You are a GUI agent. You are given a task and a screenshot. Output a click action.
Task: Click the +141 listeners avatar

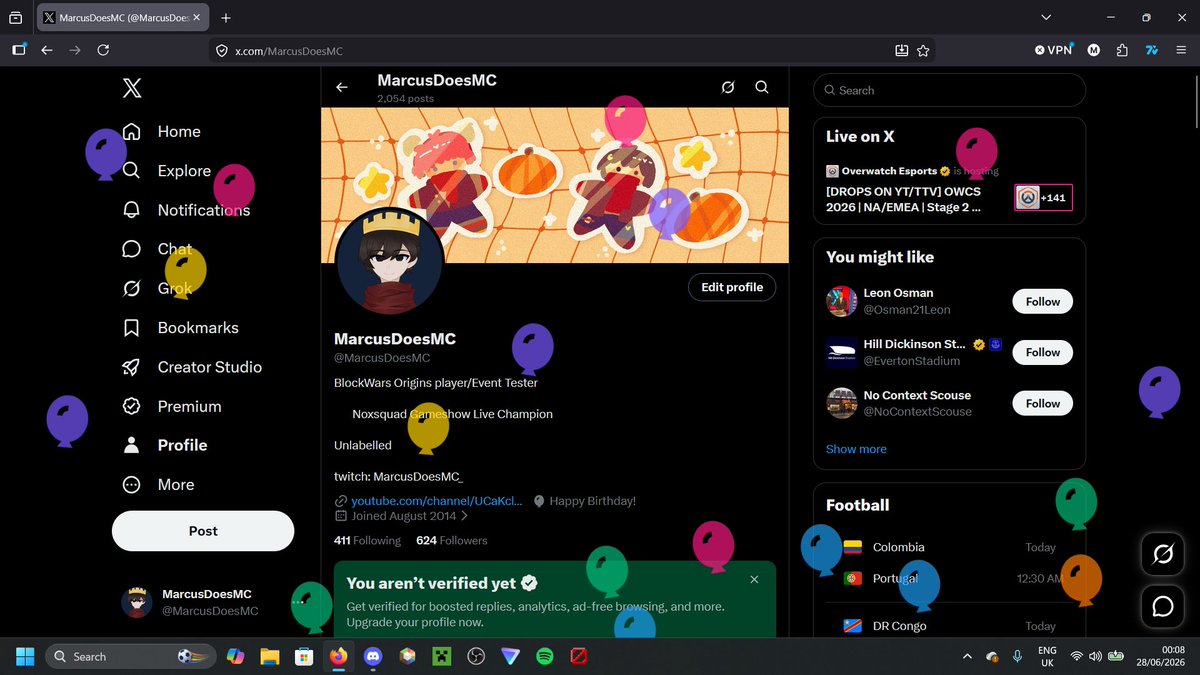(1043, 198)
